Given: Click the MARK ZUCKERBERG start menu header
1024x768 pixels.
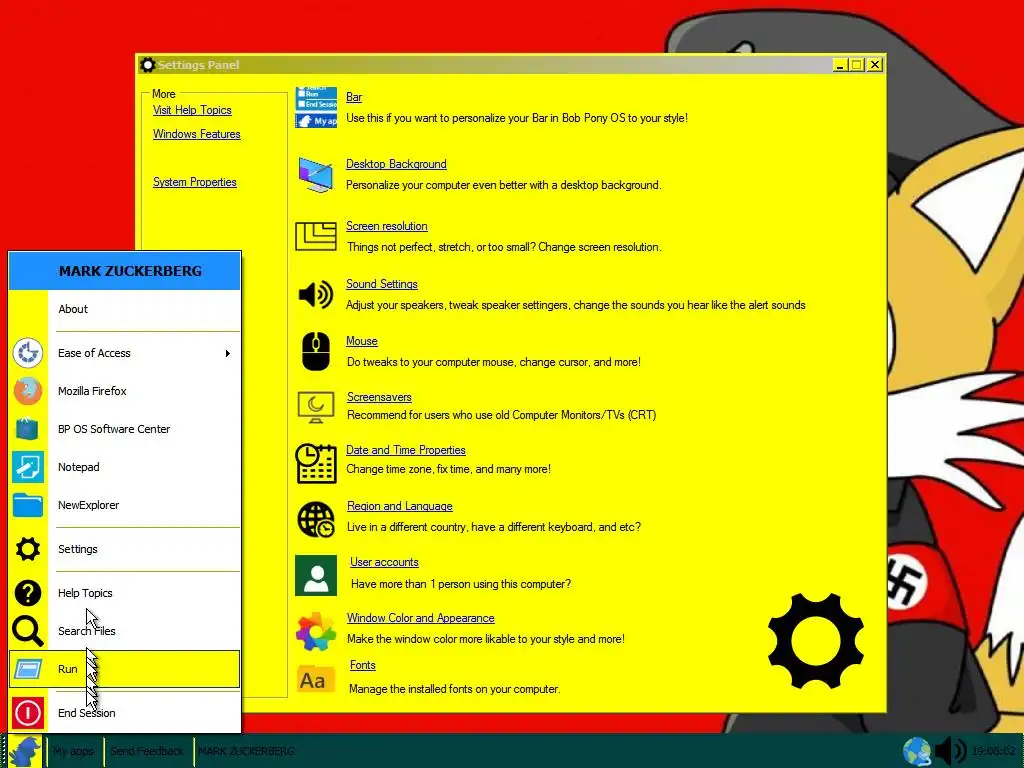Looking at the screenshot, I should pyautogui.click(x=125, y=271).
